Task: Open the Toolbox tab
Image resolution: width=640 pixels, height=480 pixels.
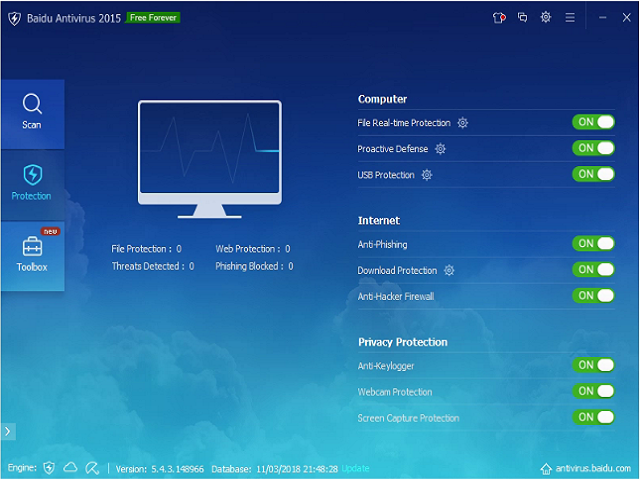Action: (32, 256)
